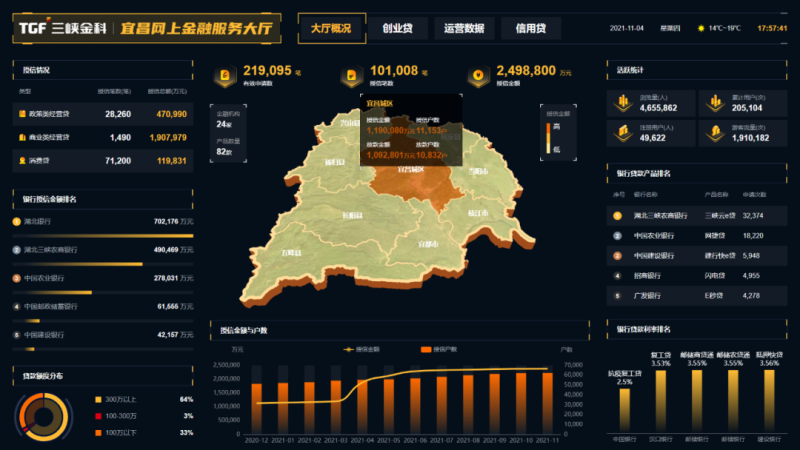Screen dimensions: 800x450
Task: Click the icon in the 1,490 row
Action: click(22, 137)
